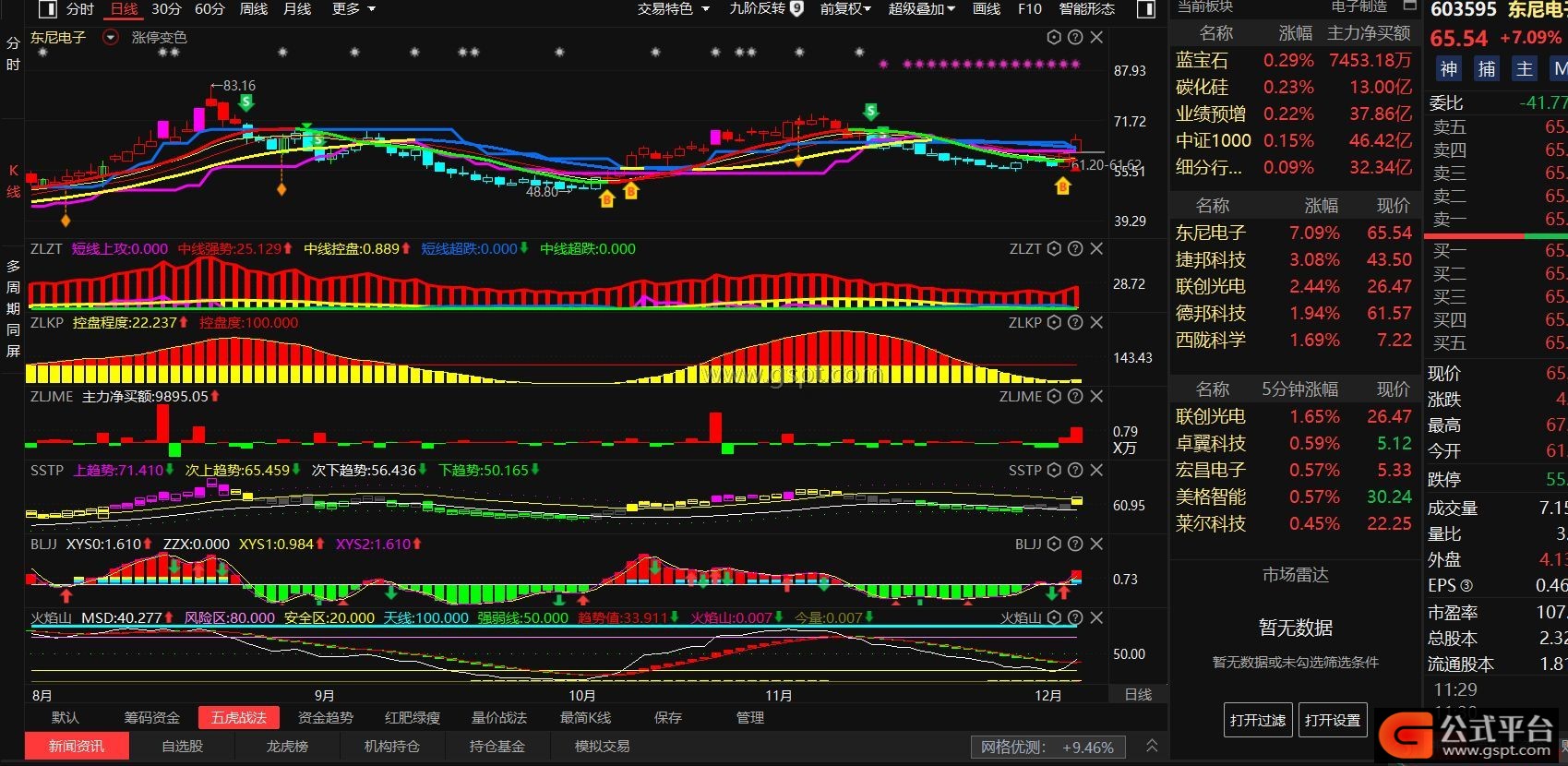Open SSTP indicator settings hexagon icon
The height and width of the screenshot is (766, 1568).
point(1054,470)
